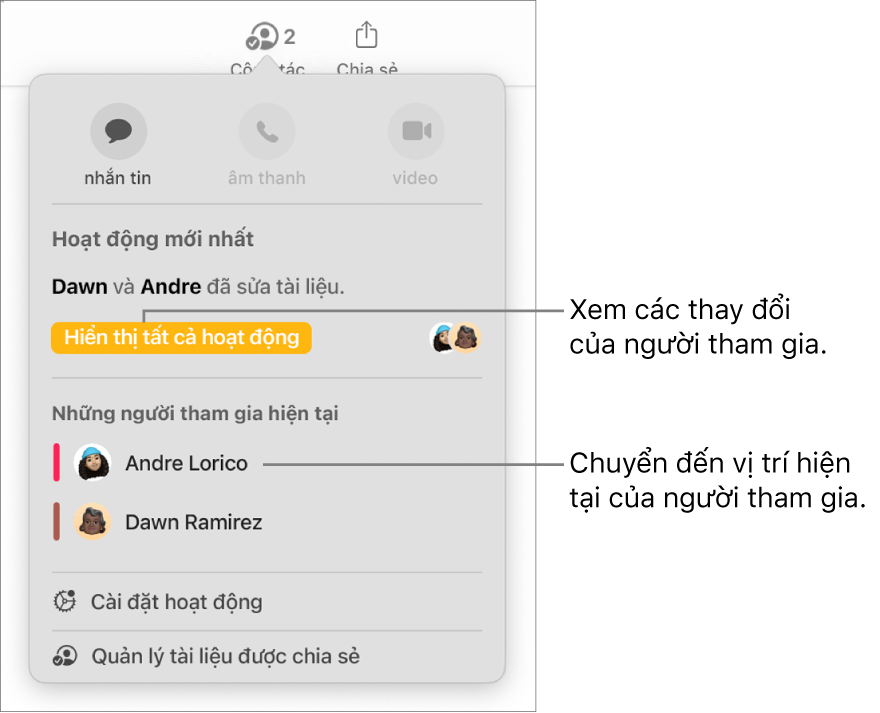Viewport: 880px width, 713px height.
Task: Jump to Dawn Ramirez's current location
Action: click(194, 522)
